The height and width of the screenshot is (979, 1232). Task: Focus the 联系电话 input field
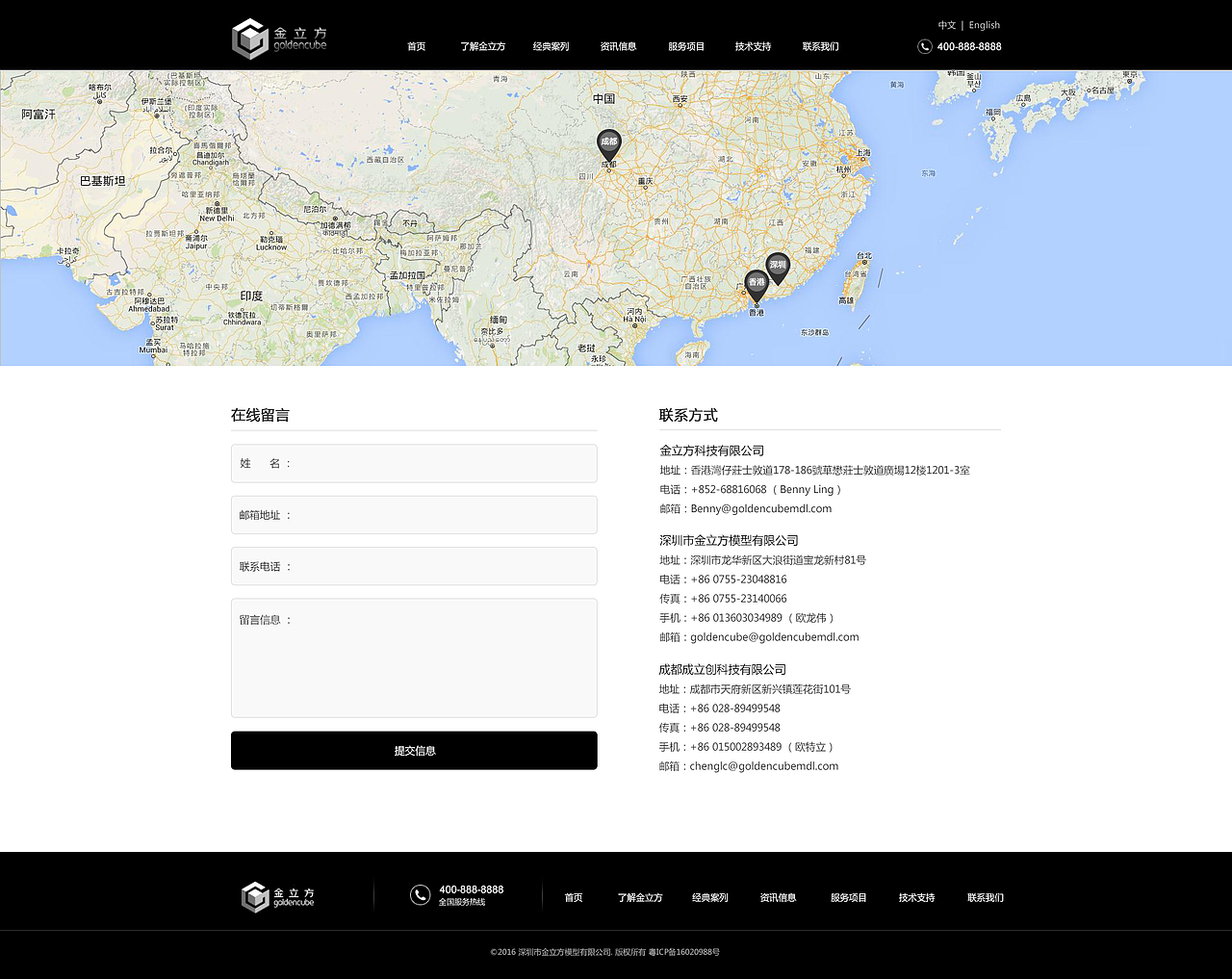(x=414, y=566)
